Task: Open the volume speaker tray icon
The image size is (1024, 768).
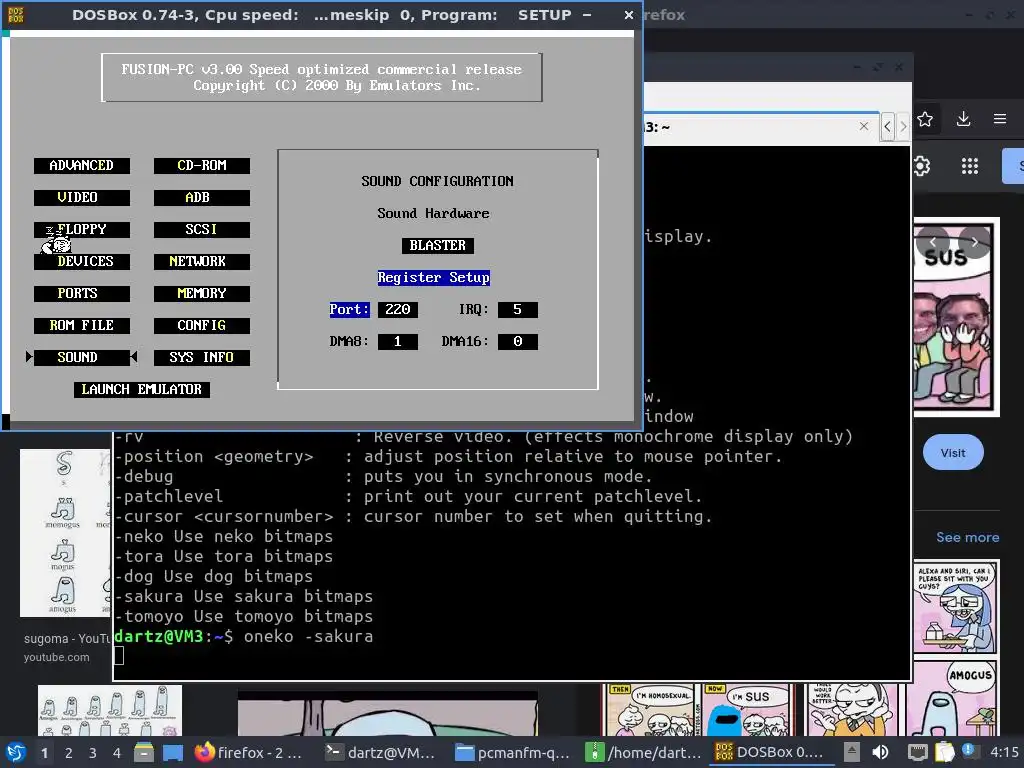Action: [880, 752]
